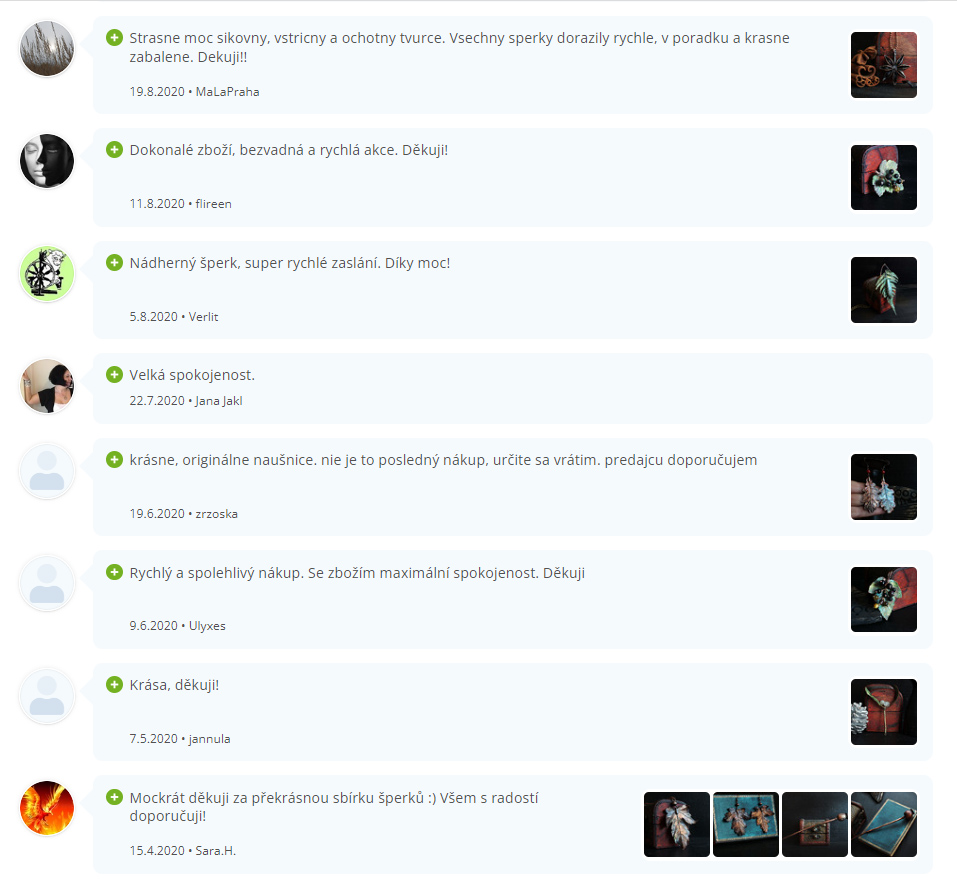Click Ulyxes' default user avatar
The width and height of the screenshot is (957, 888).
(47, 583)
